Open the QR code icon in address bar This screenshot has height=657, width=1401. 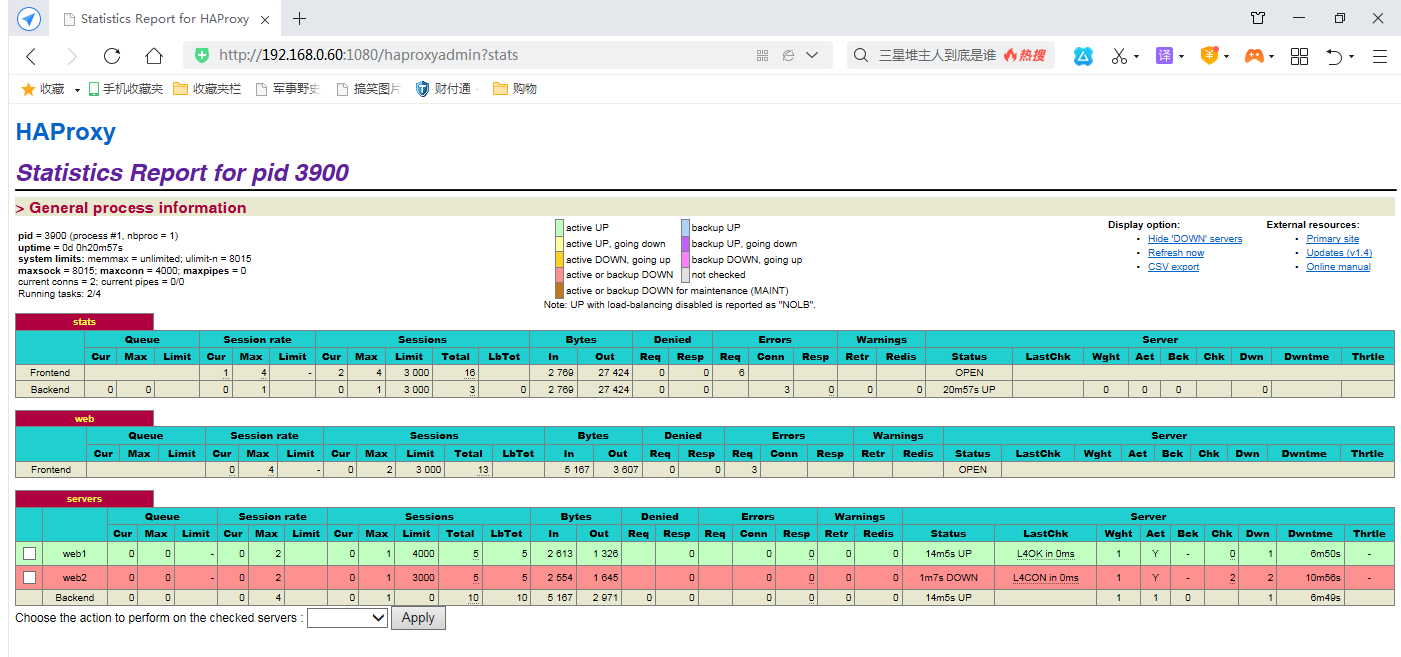(x=762, y=56)
